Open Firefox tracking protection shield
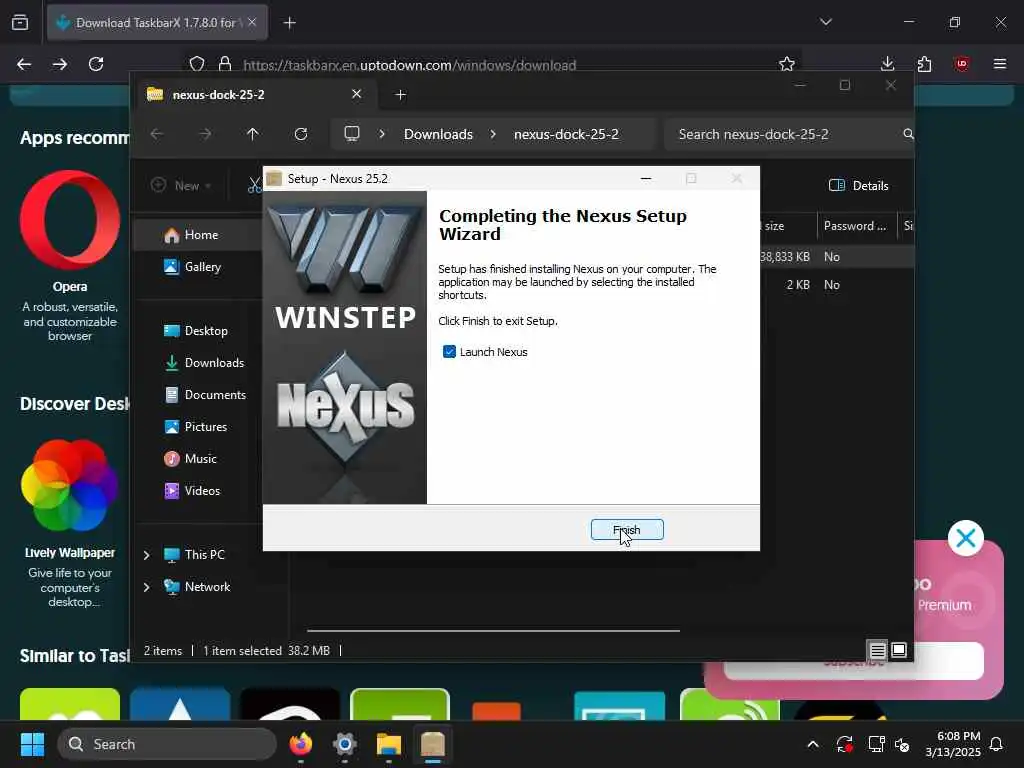This screenshot has width=1024, height=768. pyautogui.click(x=197, y=64)
